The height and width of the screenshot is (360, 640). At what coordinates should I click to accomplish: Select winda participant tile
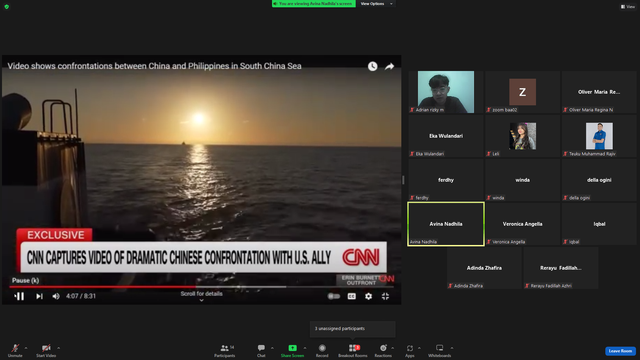coord(522,180)
